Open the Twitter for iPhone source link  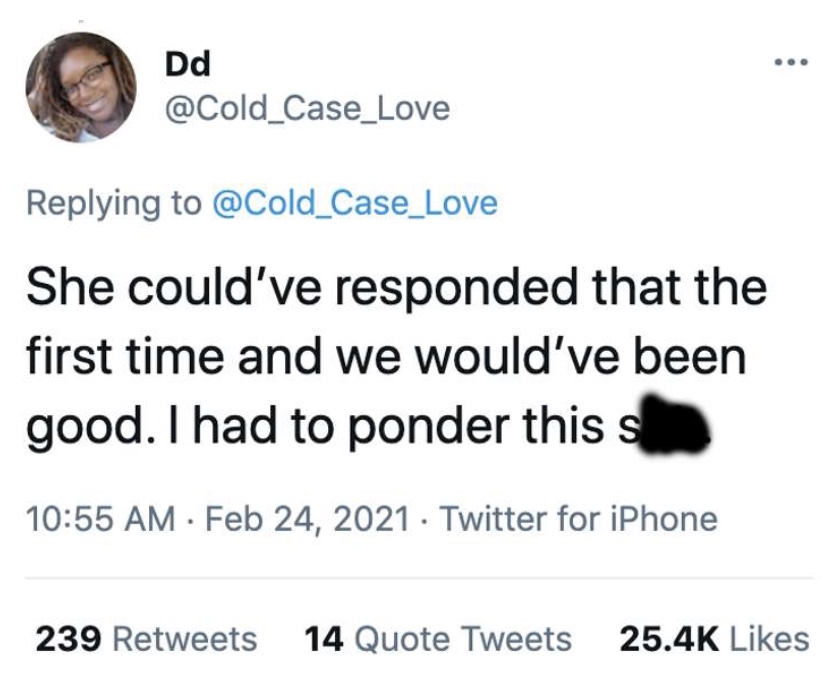tap(579, 519)
